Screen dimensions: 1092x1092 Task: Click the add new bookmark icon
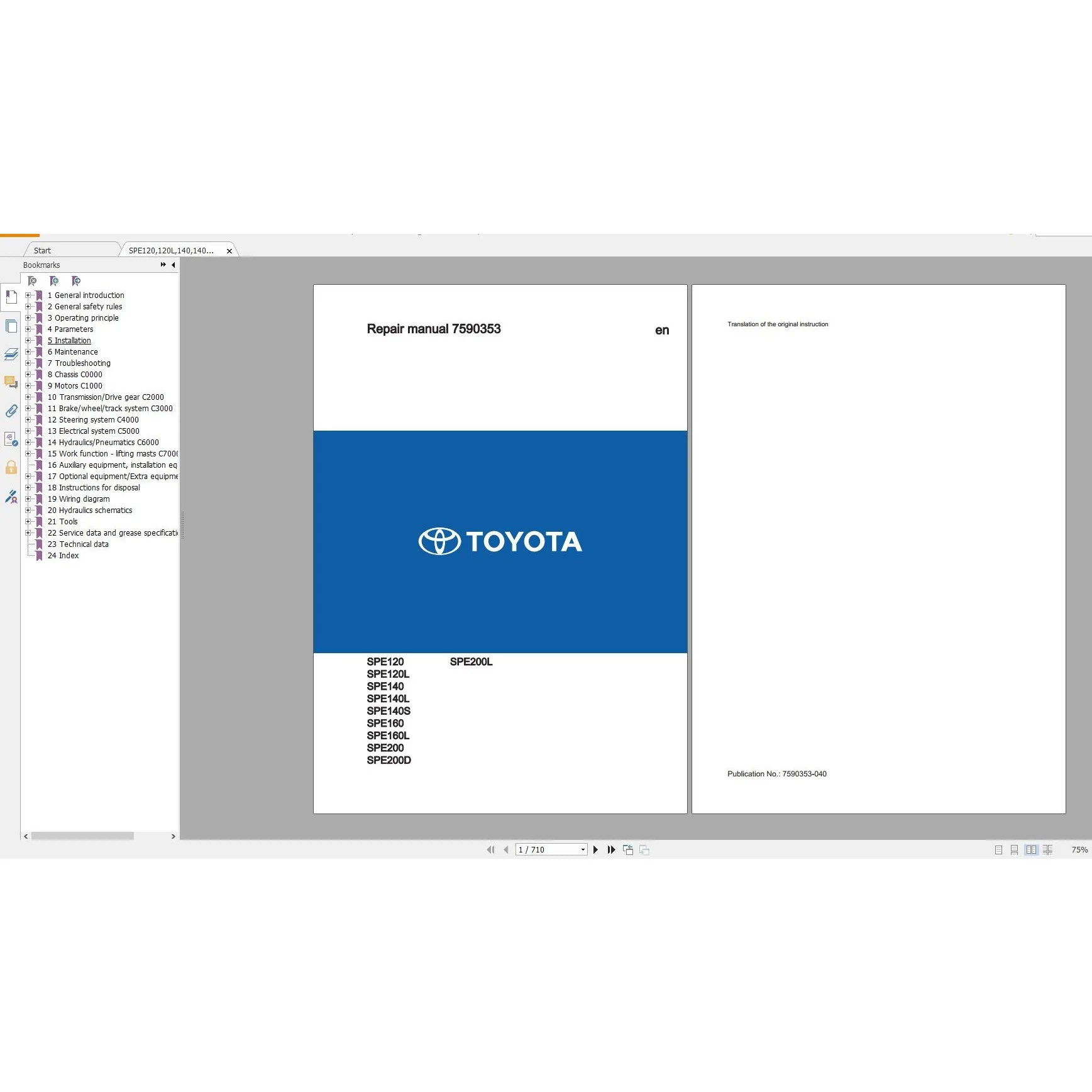point(54,281)
